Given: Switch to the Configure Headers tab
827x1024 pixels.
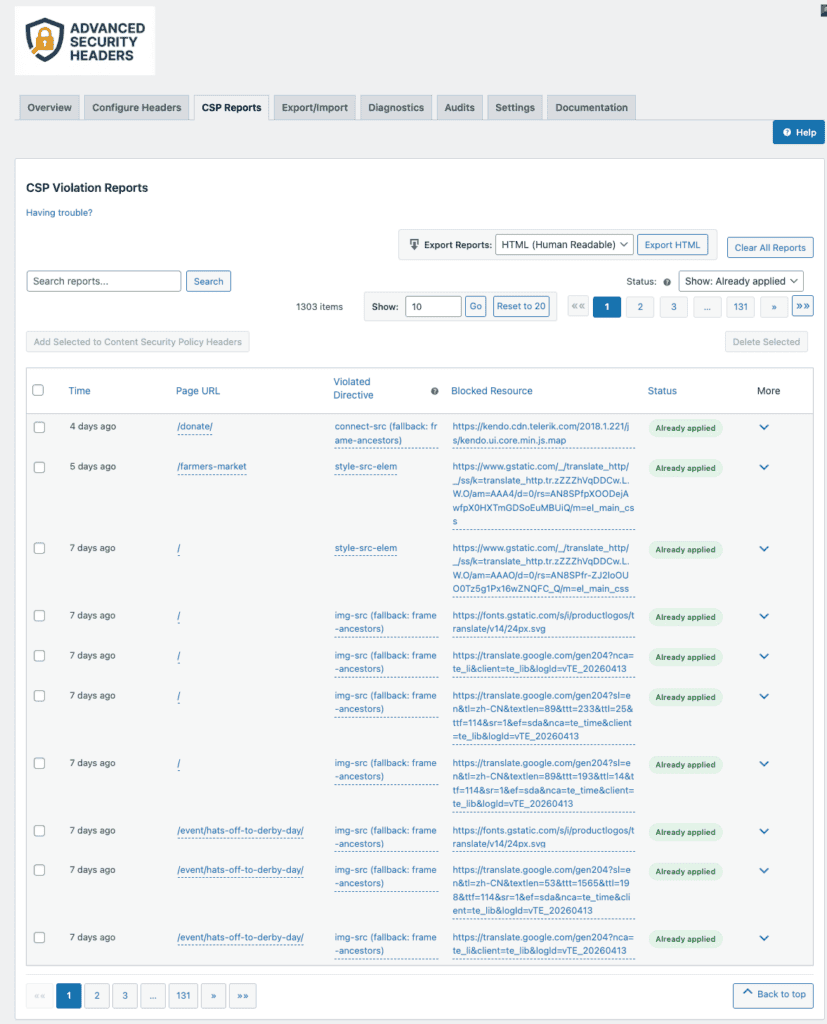Looking at the screenshot, I should point(136,107).
